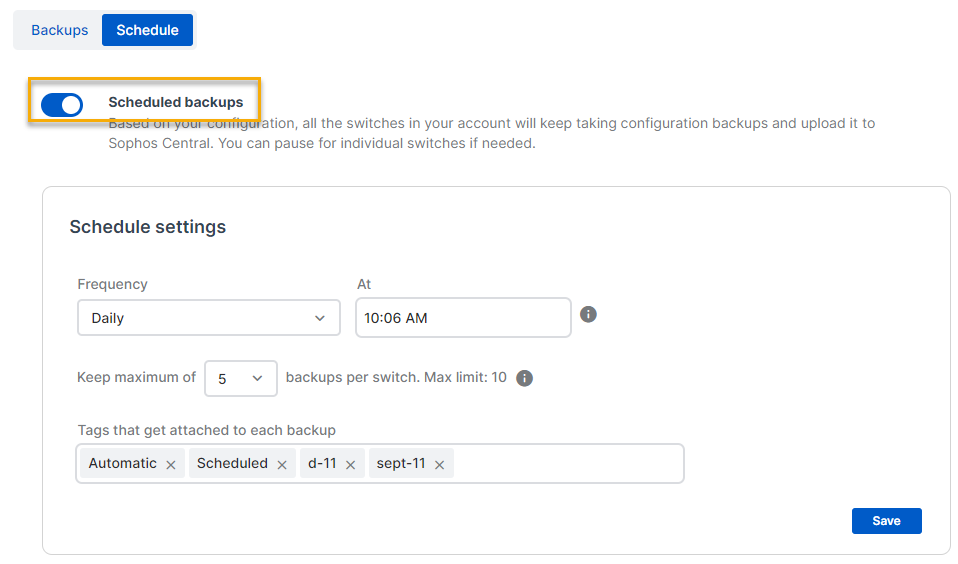
Task: Save the schedule settings
Action: click(x=886, y=521)
